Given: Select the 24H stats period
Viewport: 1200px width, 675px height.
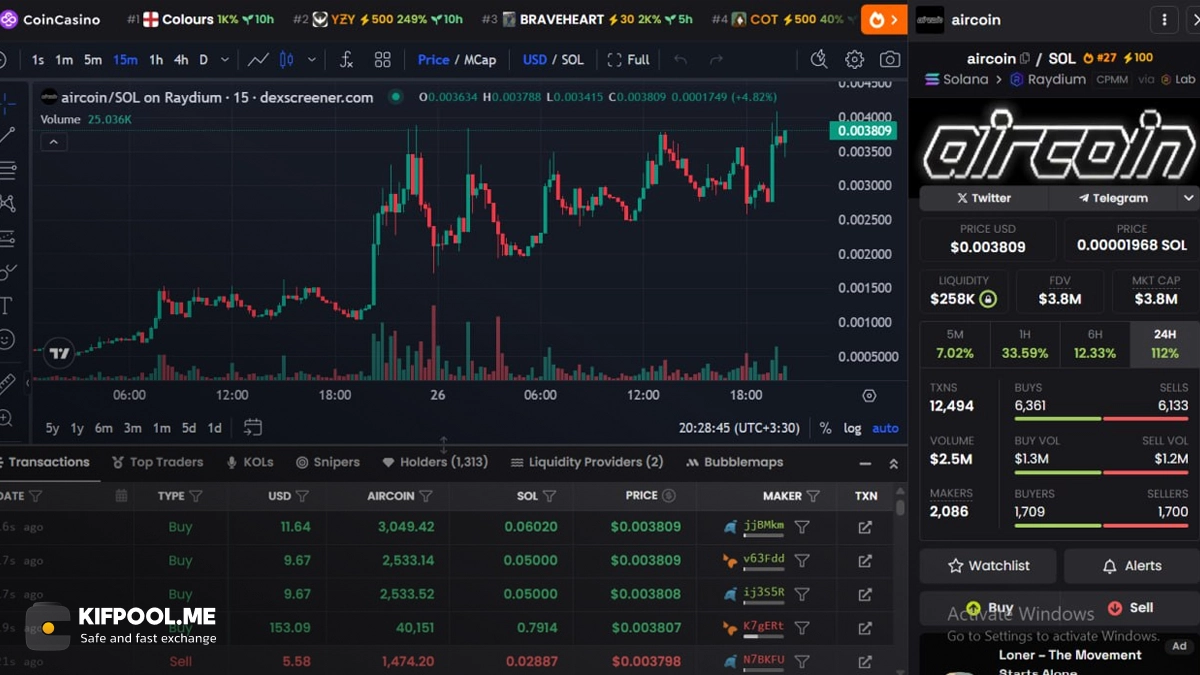Looking at the screenshot, I should point(1164,344).
